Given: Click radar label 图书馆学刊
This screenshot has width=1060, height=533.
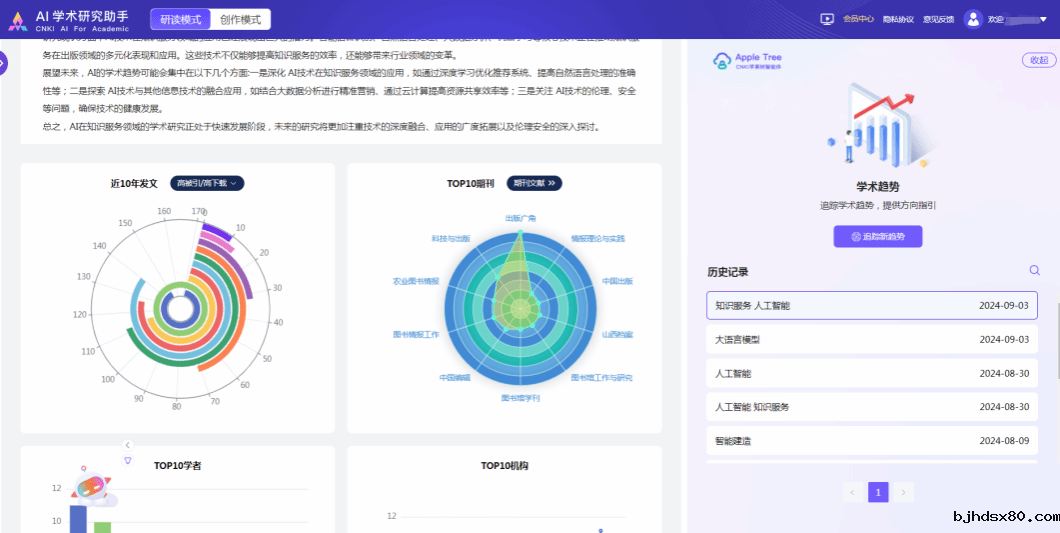Looking at the screenshot, I should [521, 398].
